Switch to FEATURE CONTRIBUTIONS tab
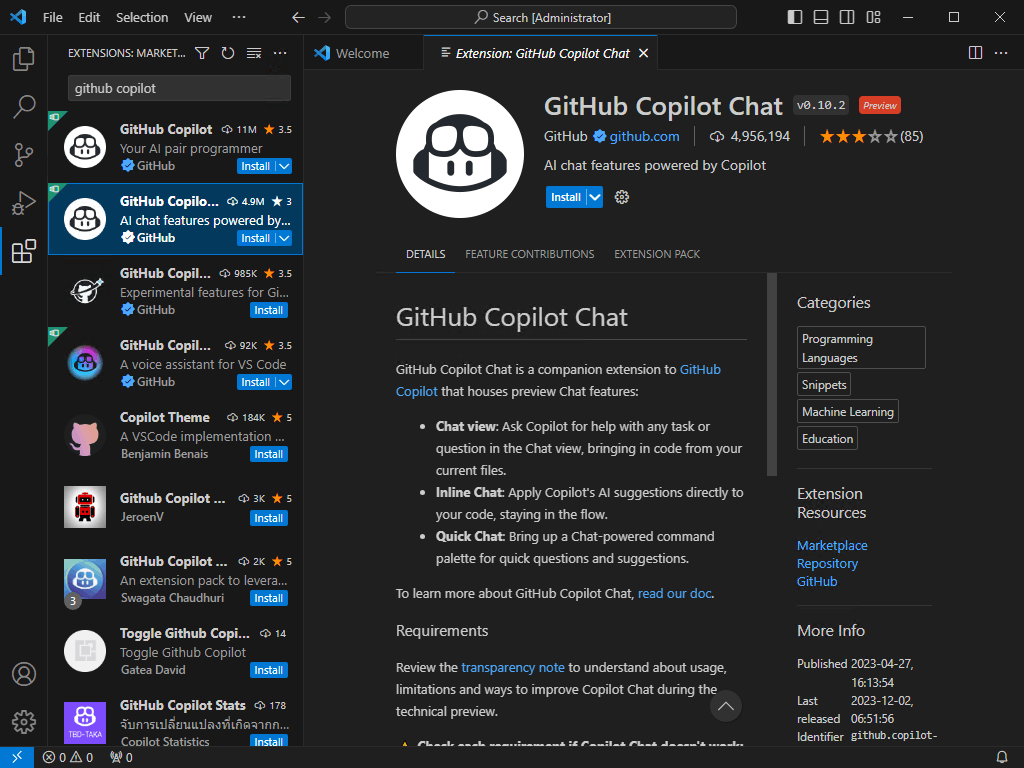Viewport: 1024px width, 768px height. pyautogui.click(x=530, y=254)
